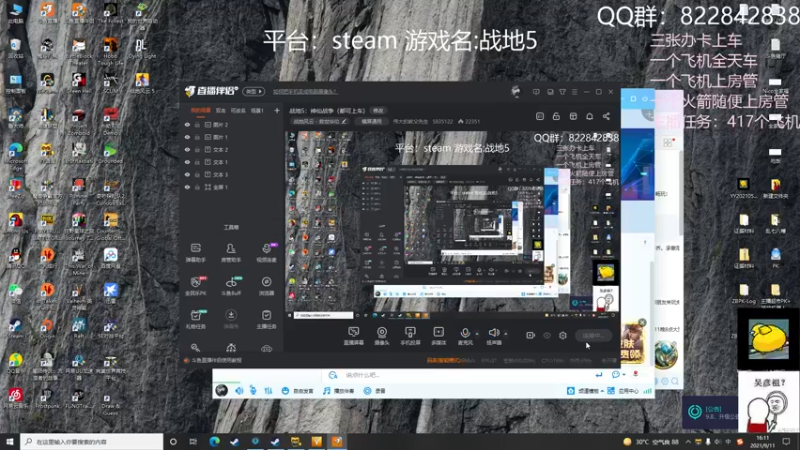The width and height of the screenshot is (800, 450).
Task: Add 直播屏幕 screen capture source
Action: click(x=353, y=336)
